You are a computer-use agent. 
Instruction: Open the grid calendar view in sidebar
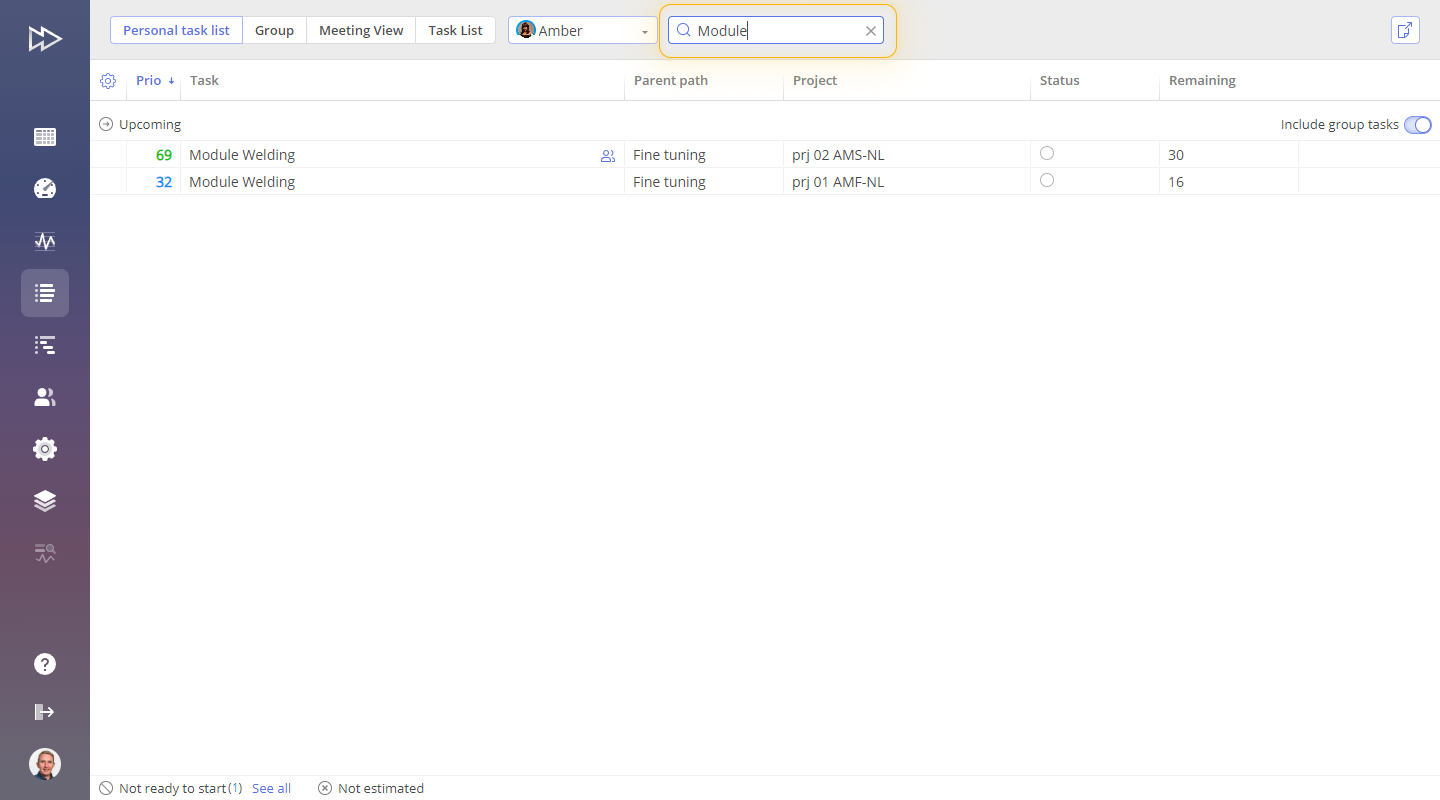tap(45, 137)
